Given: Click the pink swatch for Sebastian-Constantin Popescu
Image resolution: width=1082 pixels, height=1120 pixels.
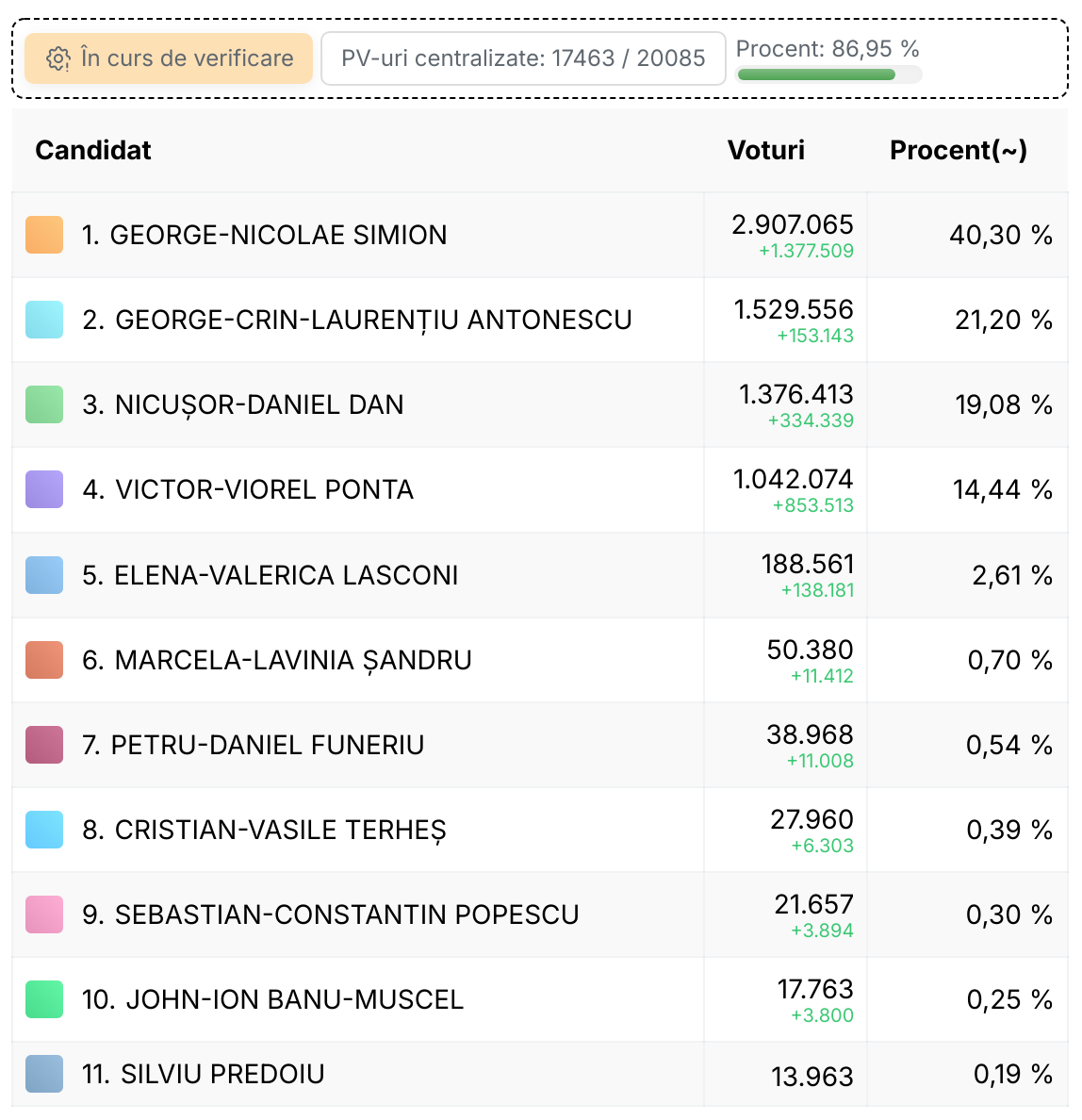Looking at the screenshot, I should [x=44, y=914].
